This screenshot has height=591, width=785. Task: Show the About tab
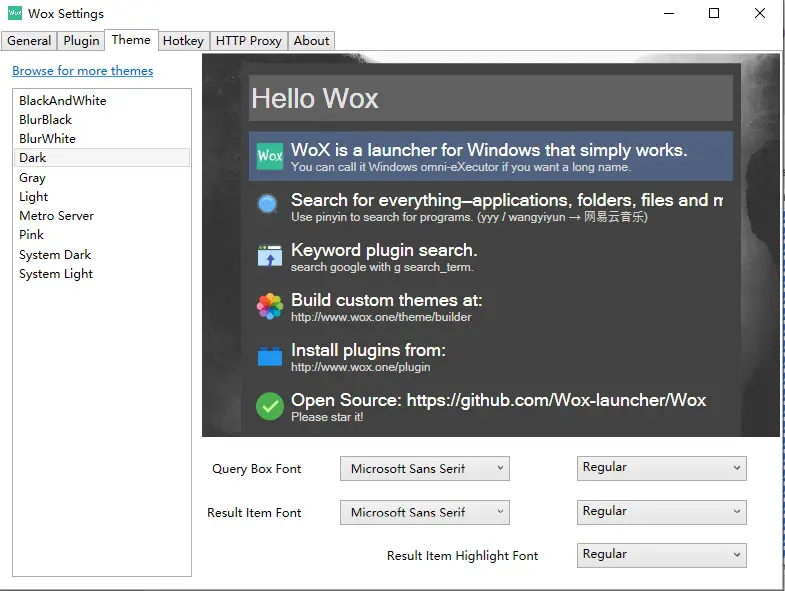pyautogui.click(x=311, y=41)
